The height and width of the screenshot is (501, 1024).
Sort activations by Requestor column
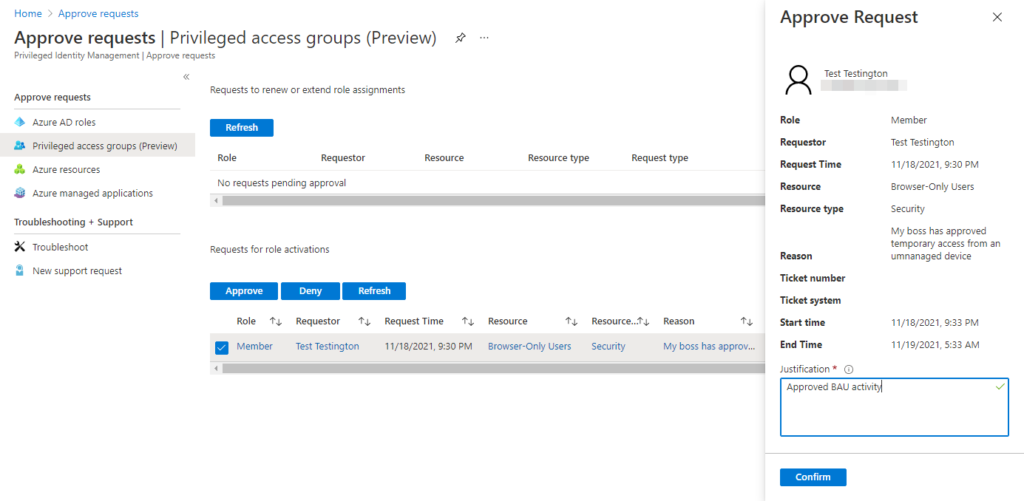click(x=364, y=321)
